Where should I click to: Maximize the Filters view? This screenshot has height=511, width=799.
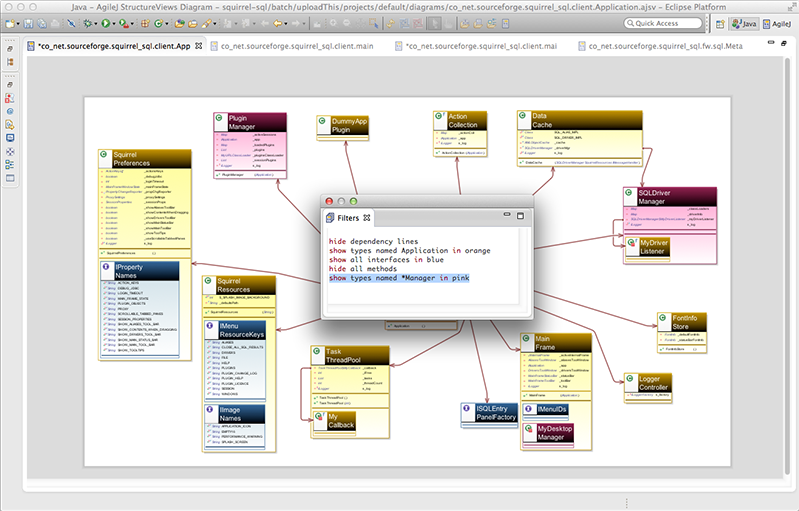tap(520, 216)
